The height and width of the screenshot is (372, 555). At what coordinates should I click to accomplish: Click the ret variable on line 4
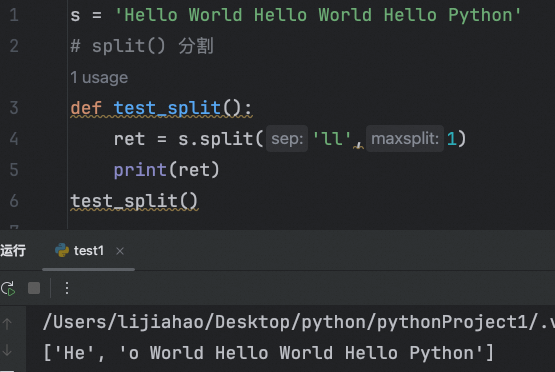tap(129, 139)
